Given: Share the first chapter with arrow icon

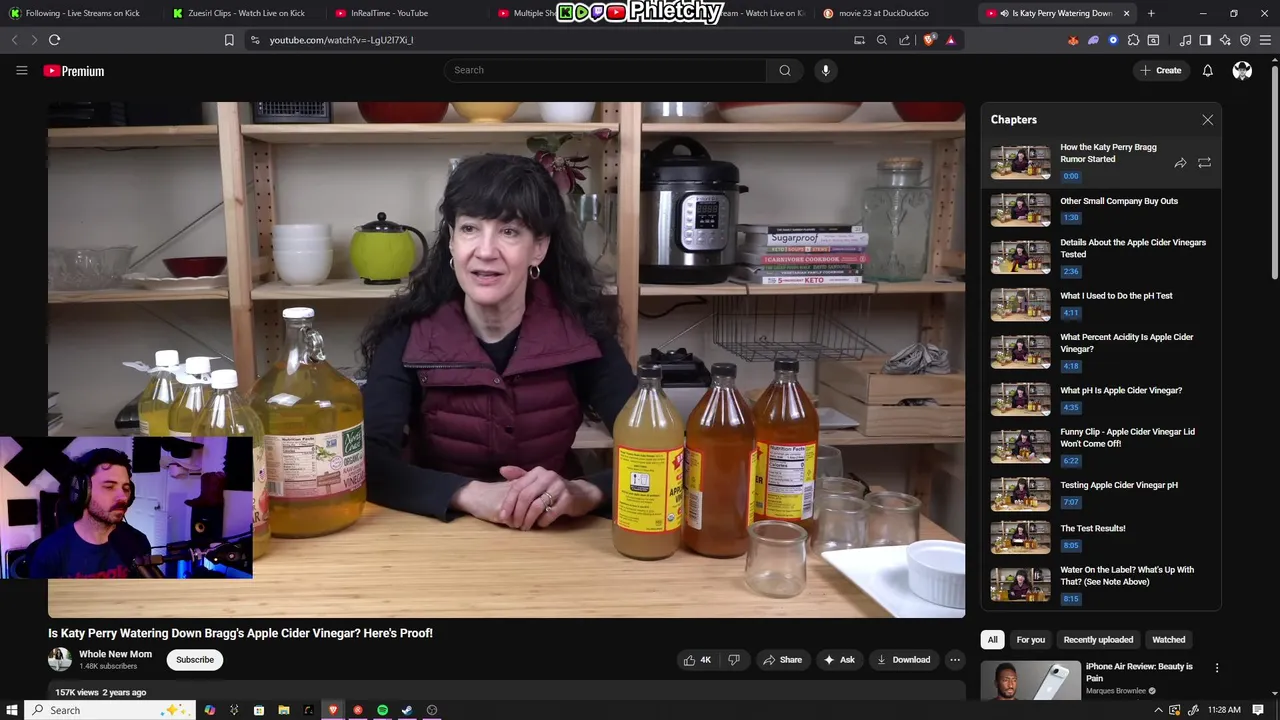Looking at the screenshot, I should pos(1180,163).
